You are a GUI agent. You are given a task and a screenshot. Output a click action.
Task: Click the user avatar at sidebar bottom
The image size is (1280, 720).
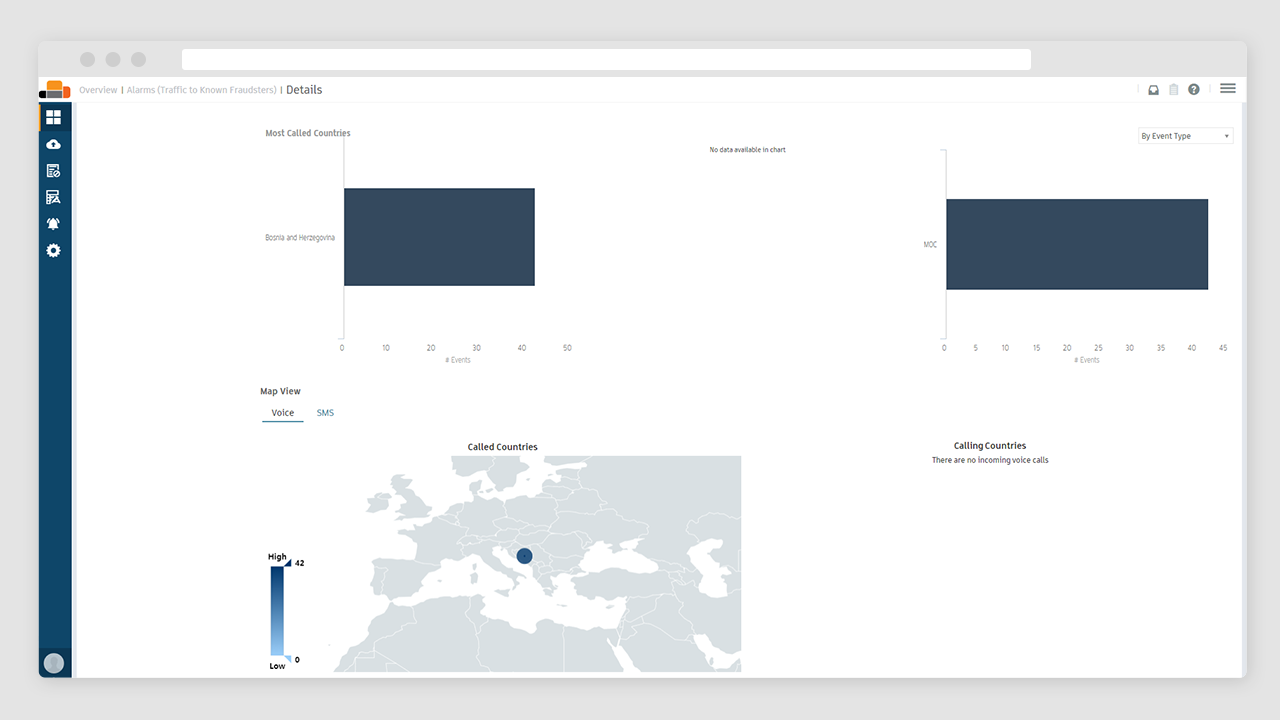click(x=54, y=663)
